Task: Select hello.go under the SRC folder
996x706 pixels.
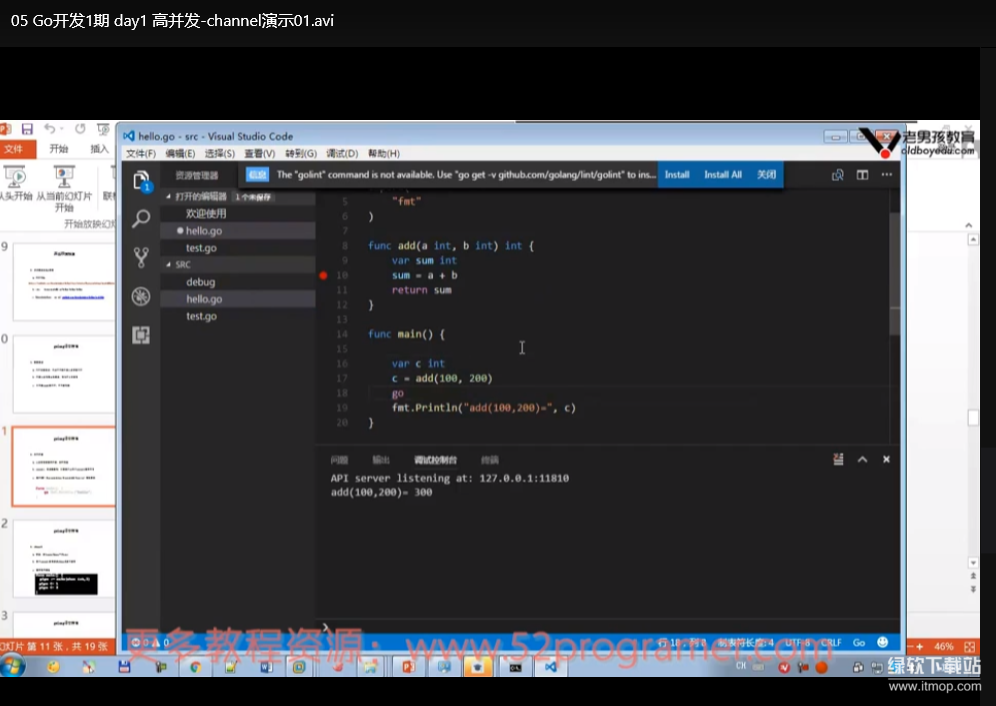Action: [238, 299]
